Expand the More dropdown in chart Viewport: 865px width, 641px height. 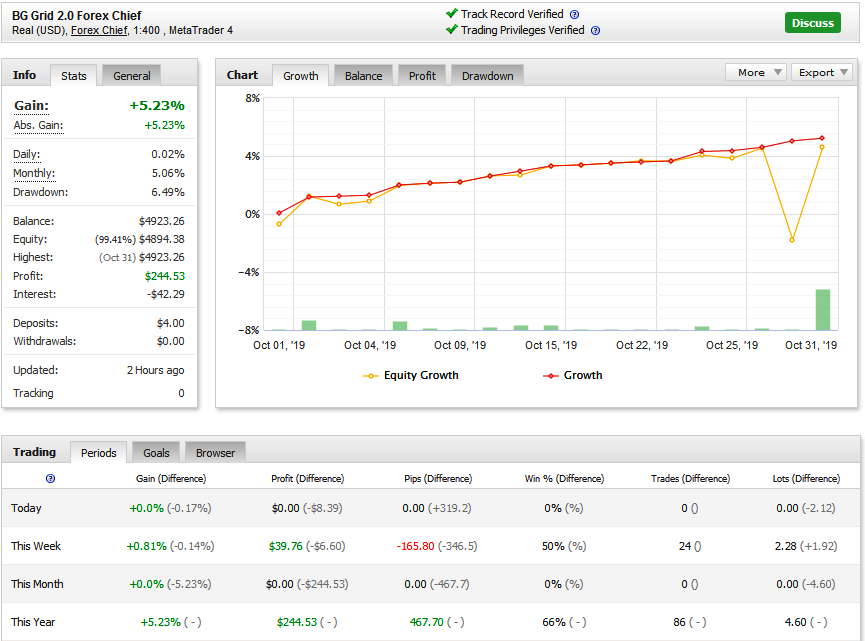click(x=755, y=72)
